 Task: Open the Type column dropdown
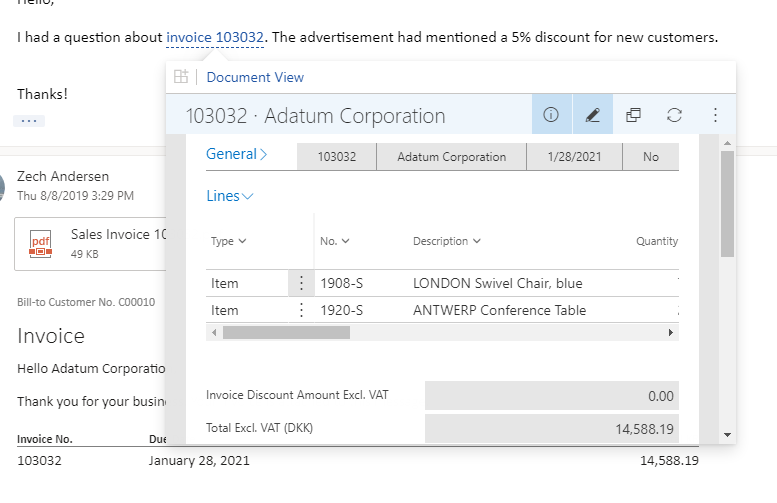pos(229,241)
